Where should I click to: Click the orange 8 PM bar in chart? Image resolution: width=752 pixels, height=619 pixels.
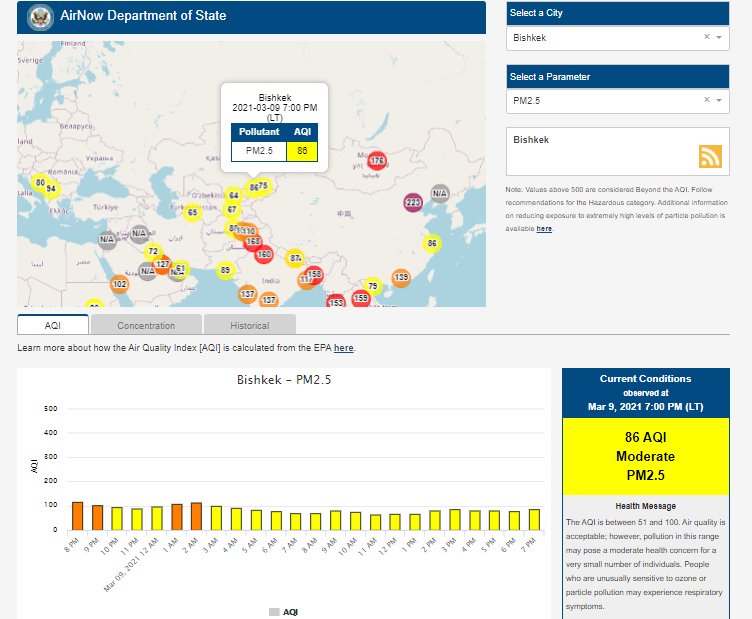coord(78,516)
